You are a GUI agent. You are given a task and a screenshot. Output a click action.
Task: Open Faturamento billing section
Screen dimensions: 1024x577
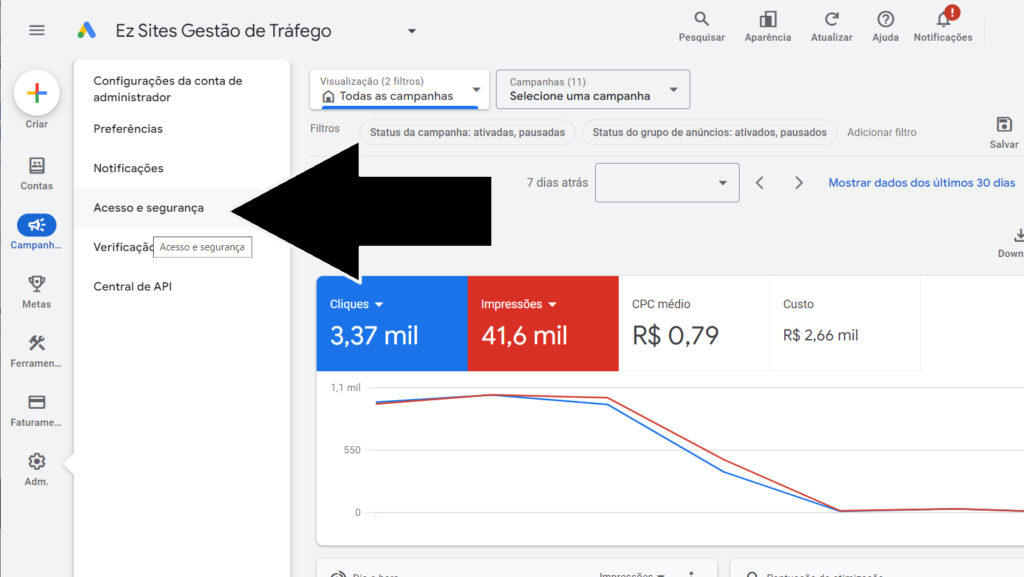click(x=37, y=411)
